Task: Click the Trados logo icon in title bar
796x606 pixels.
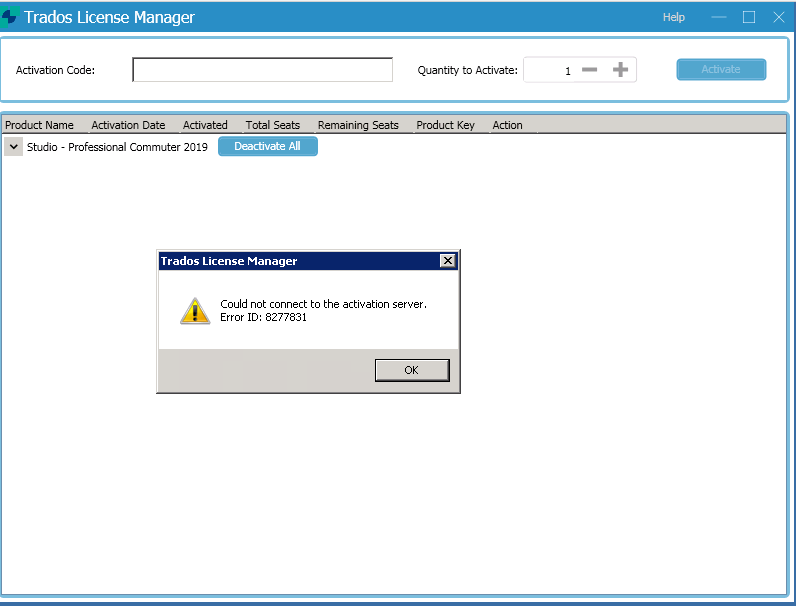Action: (9, 17)
